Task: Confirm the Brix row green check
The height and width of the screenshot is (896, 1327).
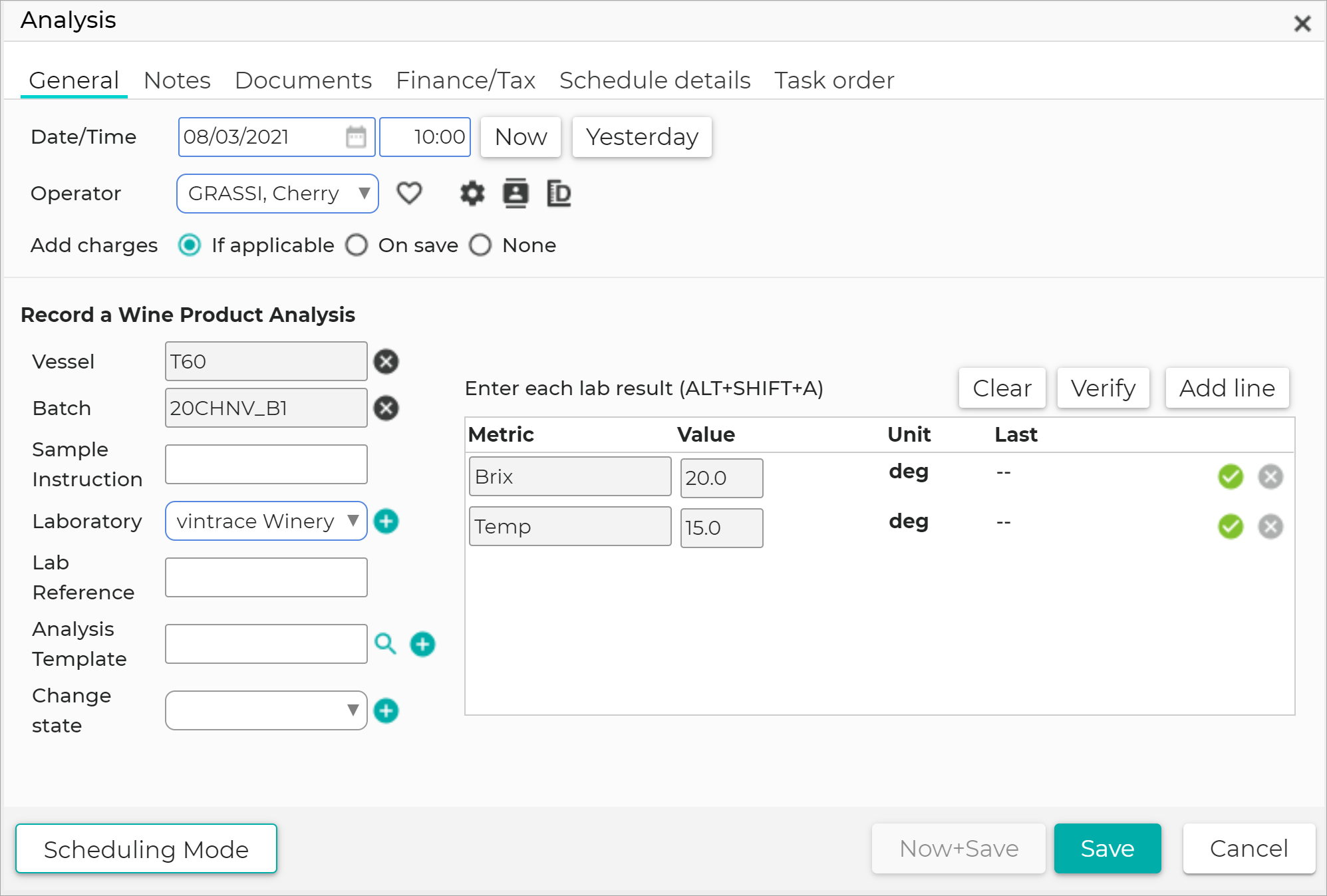Action: coord(1231,476)
